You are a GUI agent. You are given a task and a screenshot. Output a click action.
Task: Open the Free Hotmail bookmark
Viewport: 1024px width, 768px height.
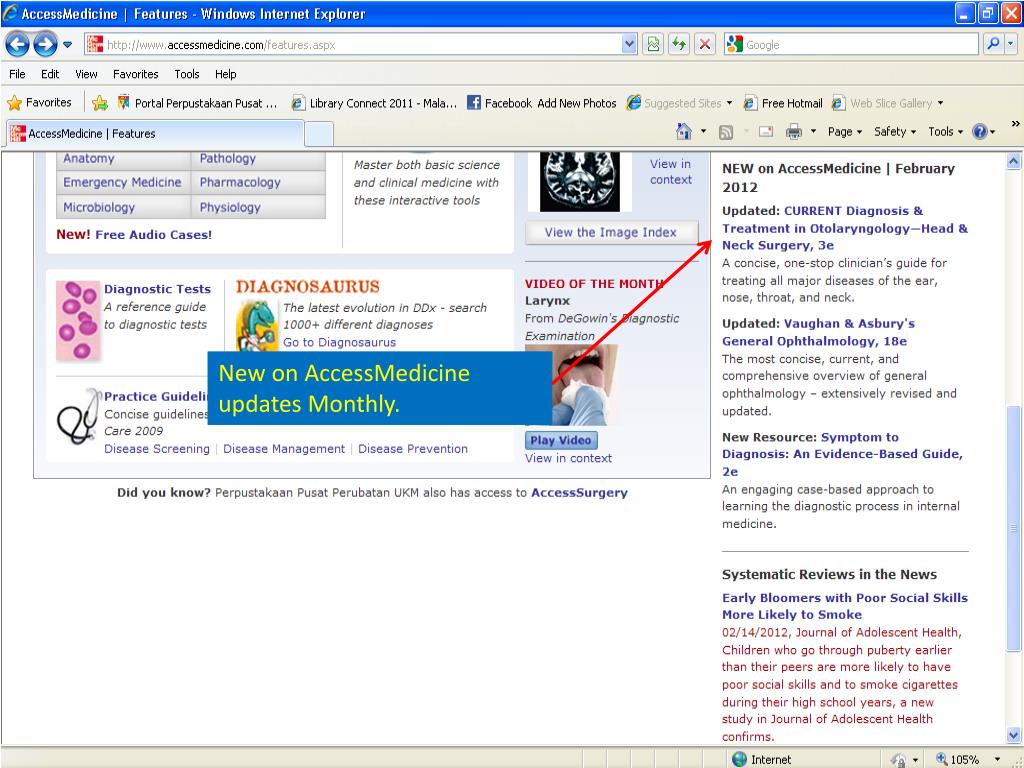pyautogui.click(x=783, y=103)
